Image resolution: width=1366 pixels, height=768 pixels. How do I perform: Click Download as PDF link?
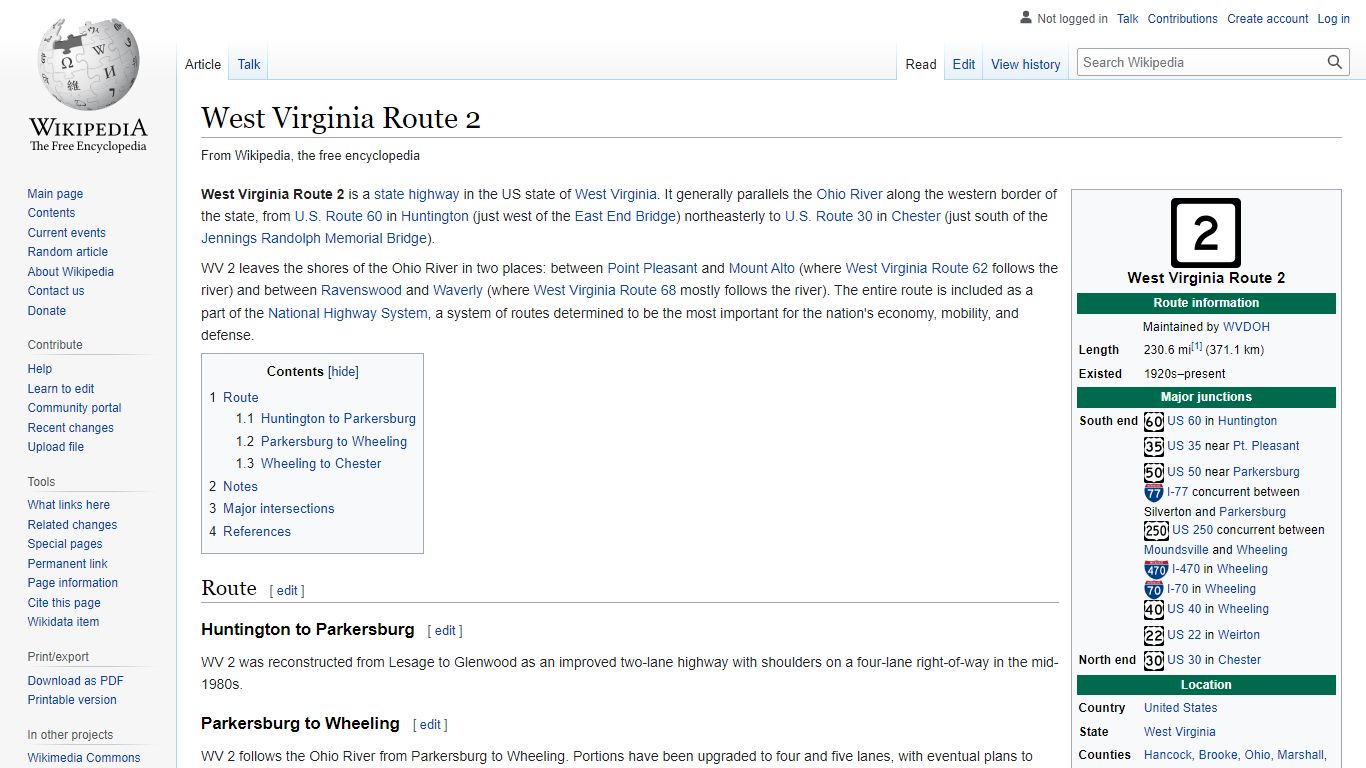[75, 681]
